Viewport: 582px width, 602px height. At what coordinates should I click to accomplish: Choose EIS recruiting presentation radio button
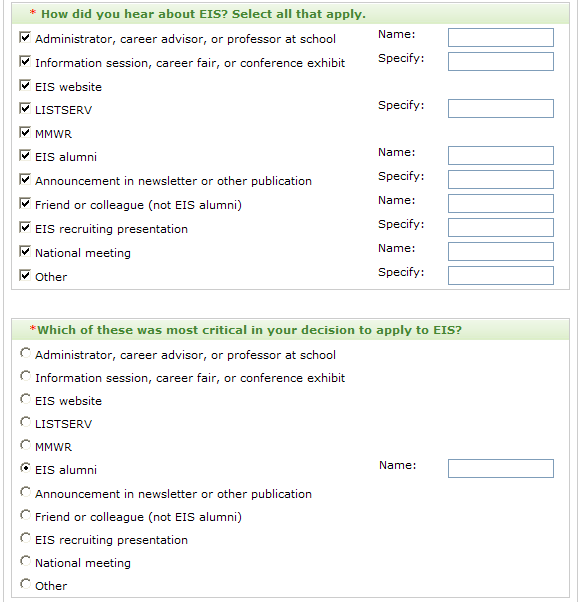click(x=25, y=538)
